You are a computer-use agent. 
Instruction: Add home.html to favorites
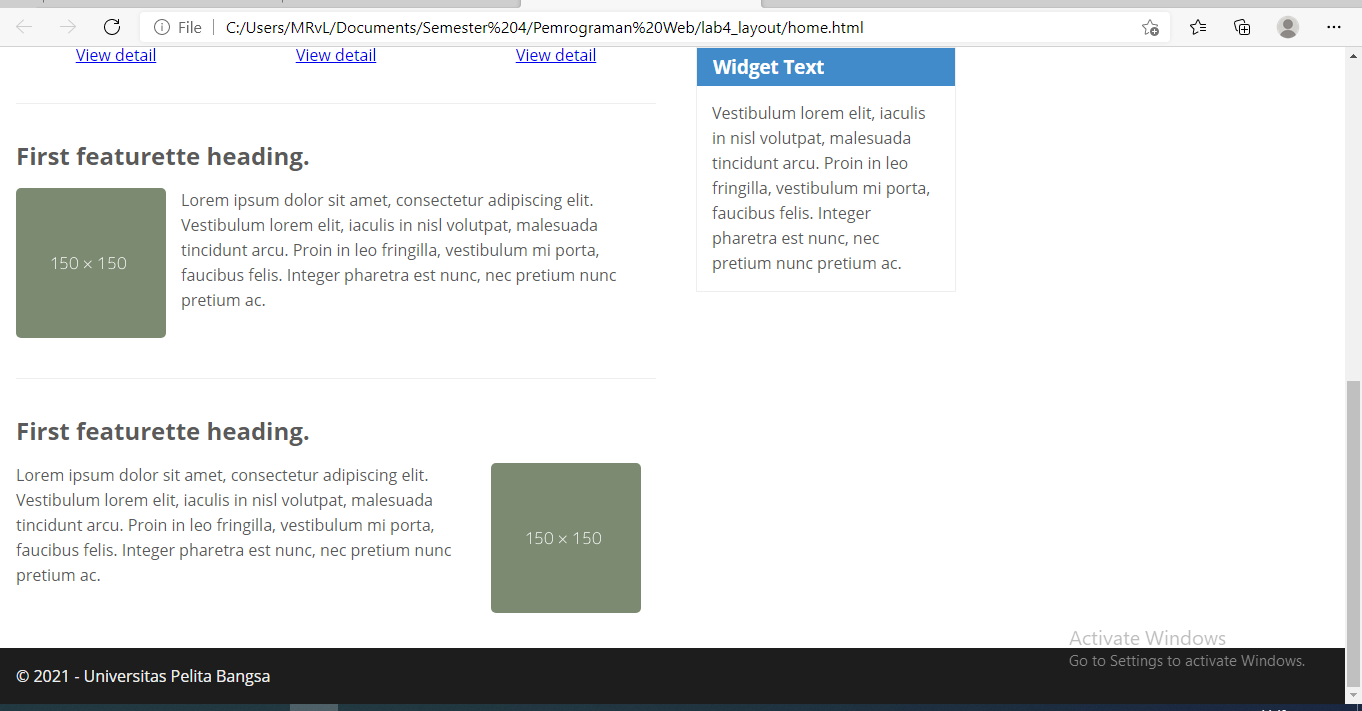[1150, 27]
